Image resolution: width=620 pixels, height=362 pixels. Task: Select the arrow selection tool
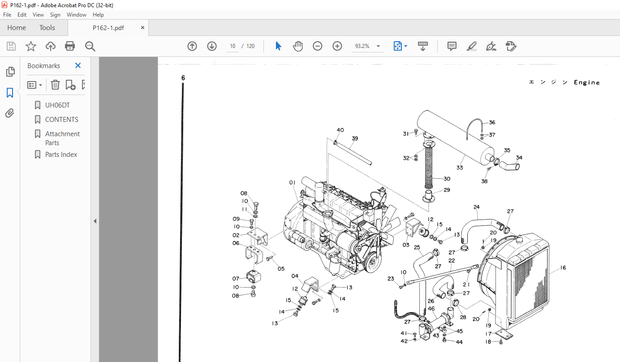tap(278, 46)
